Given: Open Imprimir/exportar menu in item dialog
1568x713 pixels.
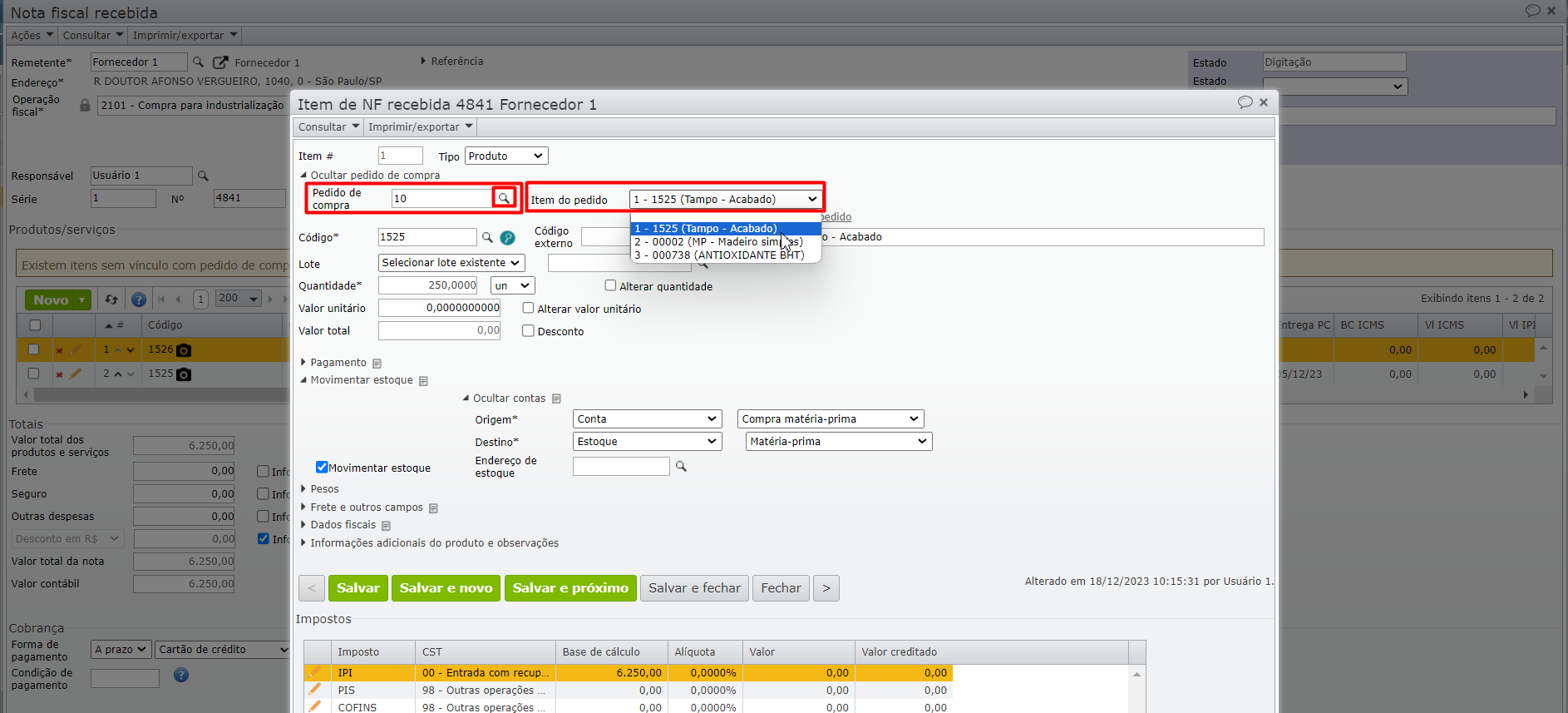Looking at the screenshot, I should point(420,127).
